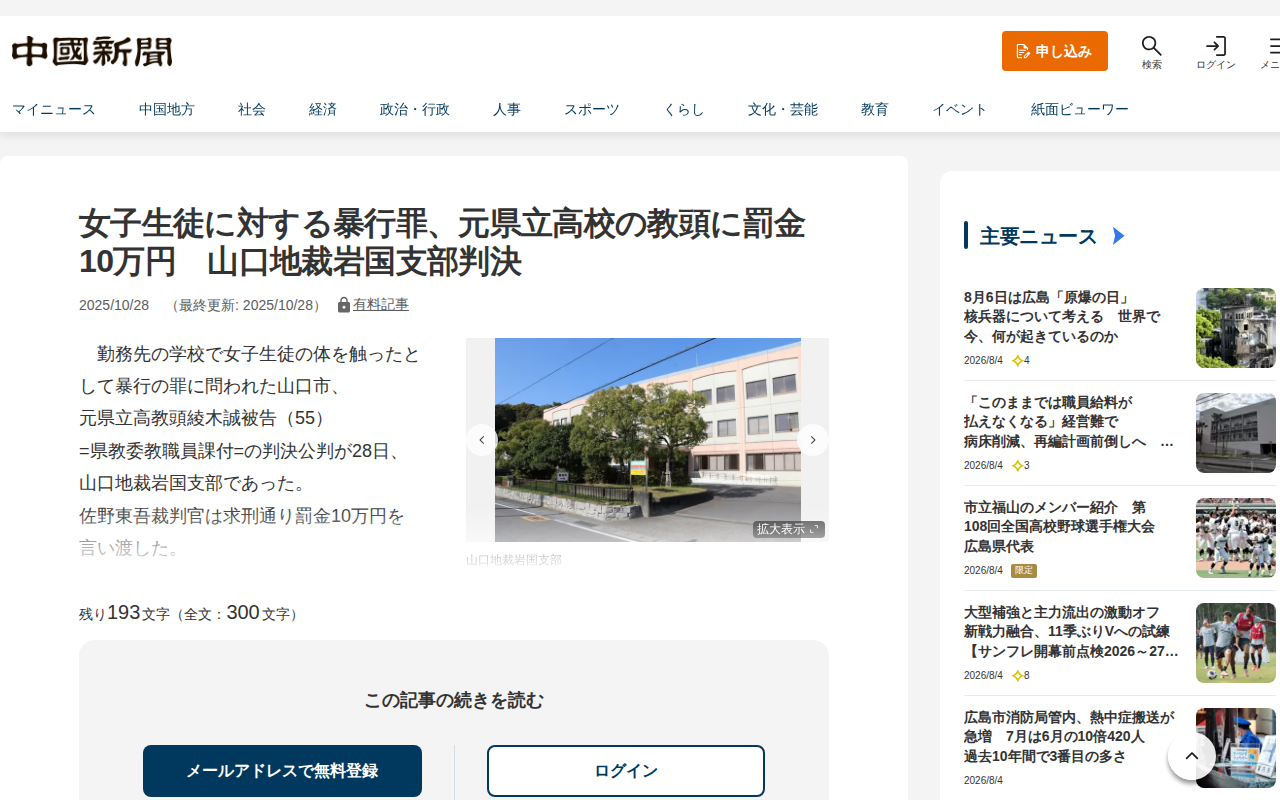
Task: Click the baseball team news thumbnail
Action: [1236, 538]
